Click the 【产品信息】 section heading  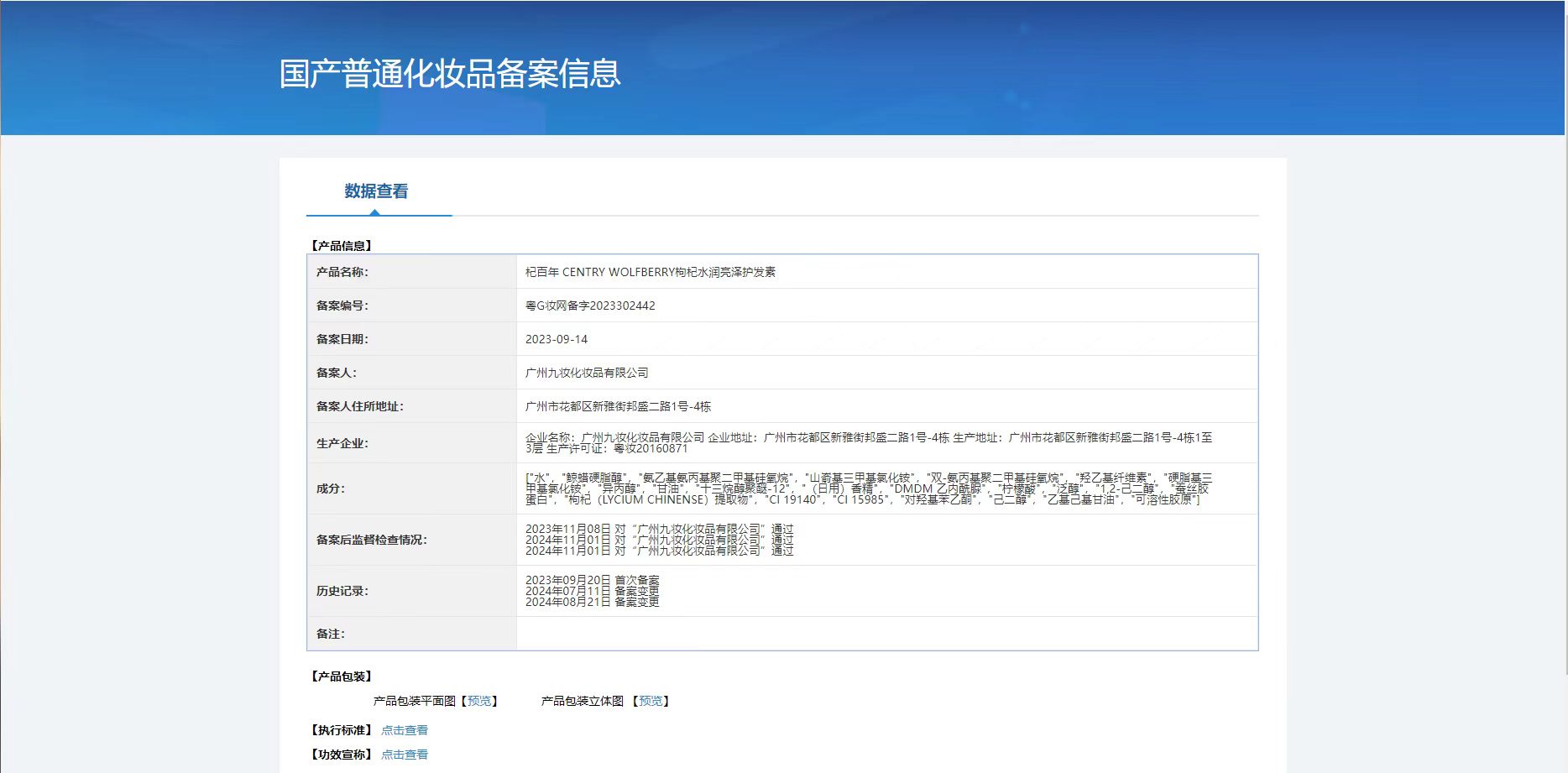click(x=342, y=246)
